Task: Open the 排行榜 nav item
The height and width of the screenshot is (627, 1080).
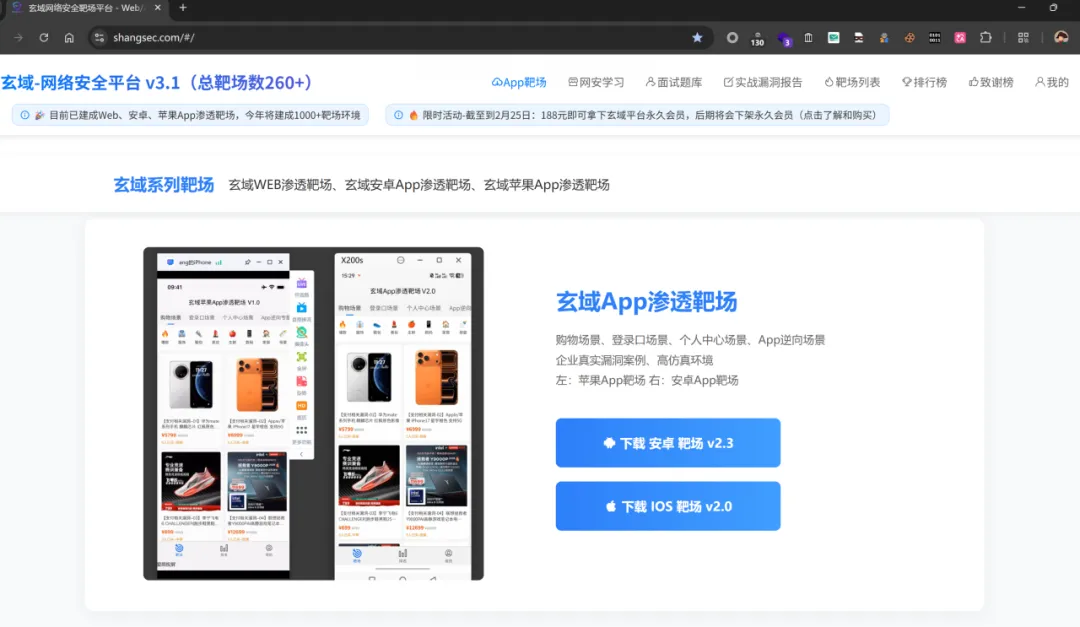Action: 924,82
